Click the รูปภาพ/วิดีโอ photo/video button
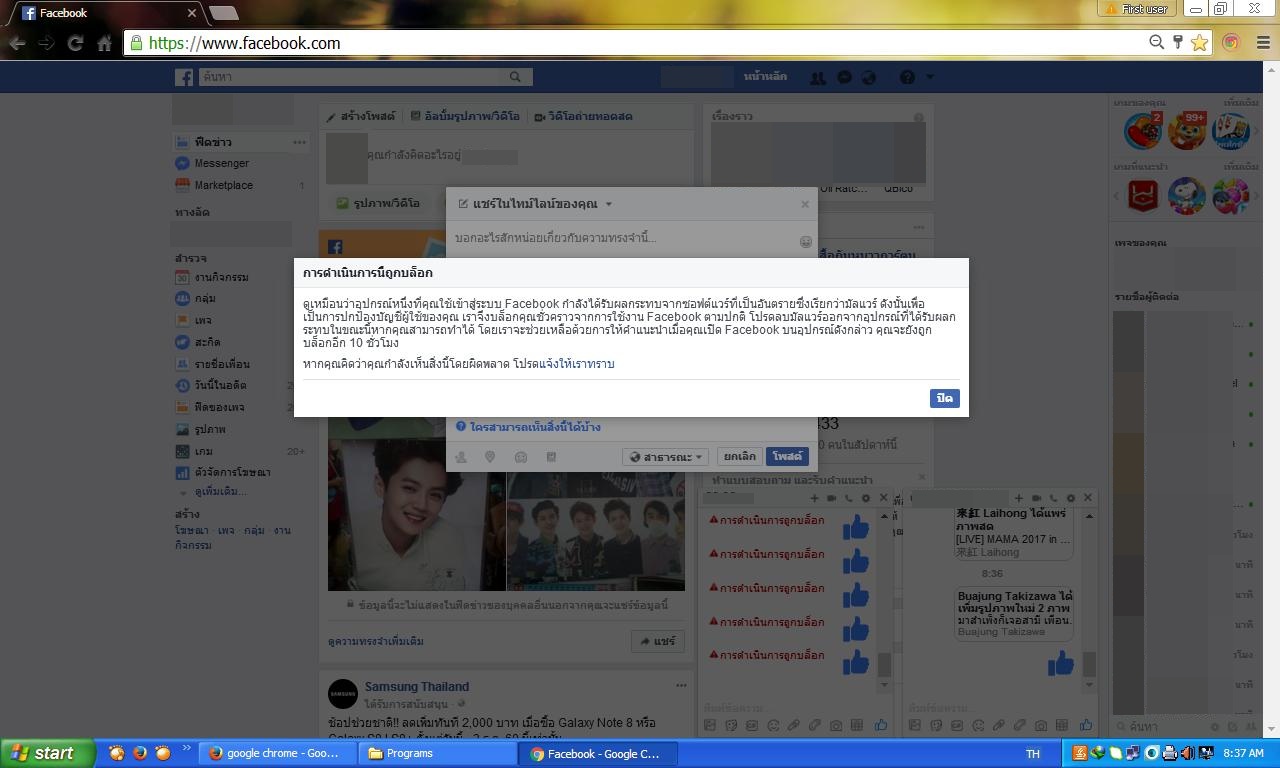This screenshot has height=768, width=1280. click(x=378, y=203)
